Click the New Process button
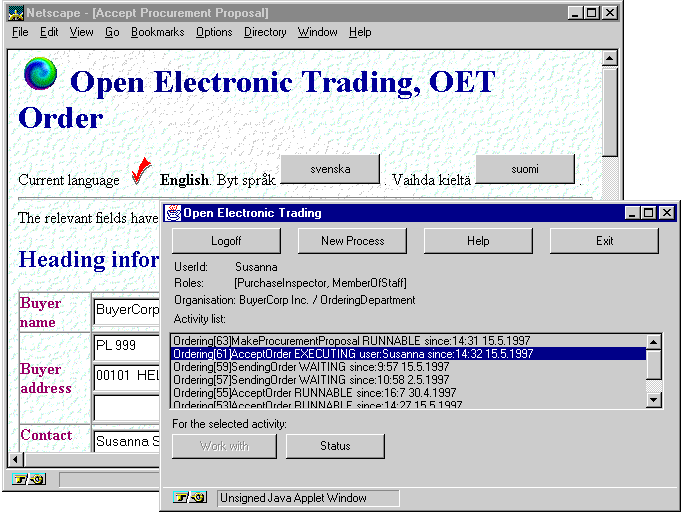684x513 pixels. (352, 241)
